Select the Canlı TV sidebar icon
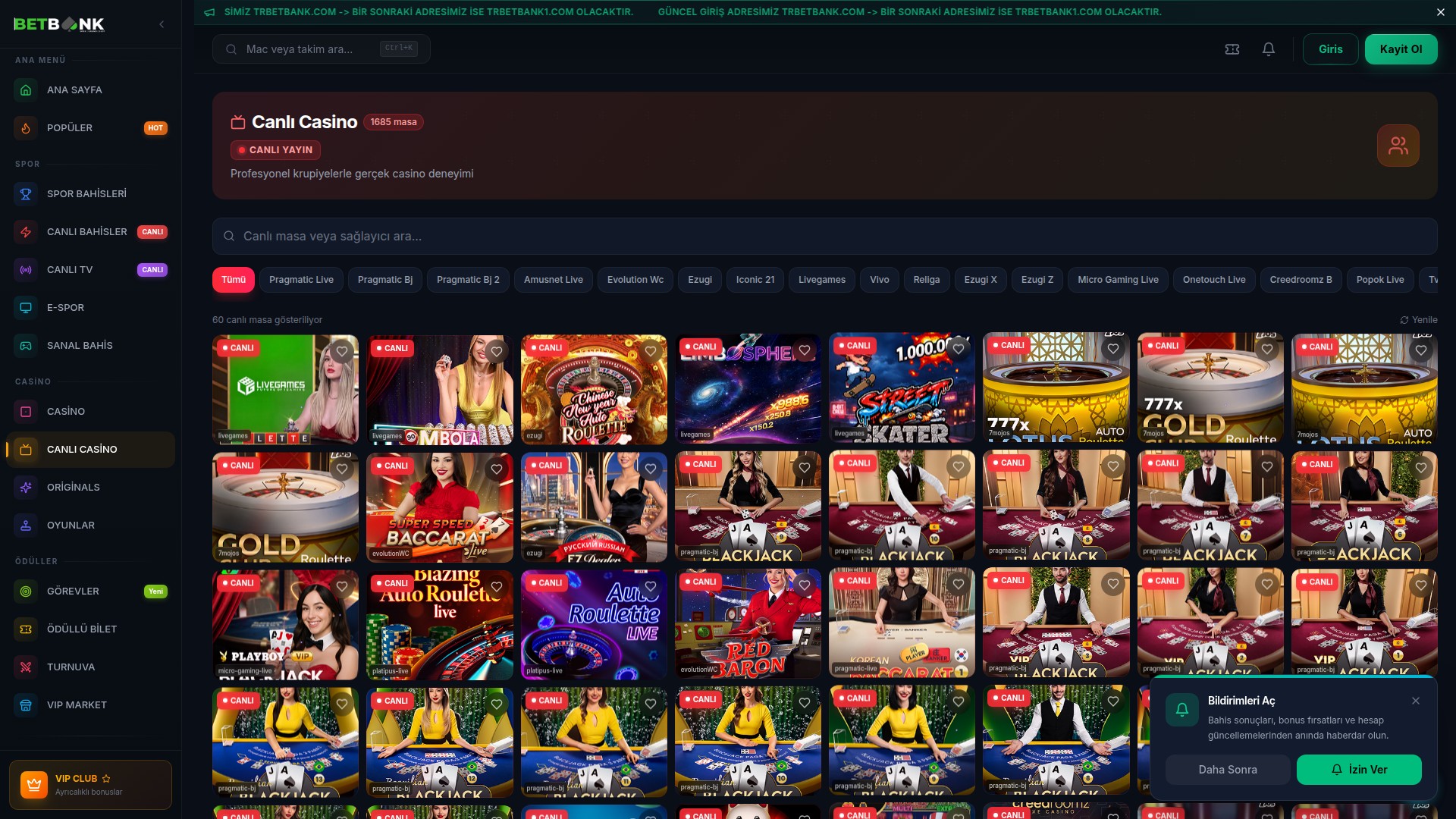The image size is (1456, 819). pyautogui.click(x=25, y=269)
